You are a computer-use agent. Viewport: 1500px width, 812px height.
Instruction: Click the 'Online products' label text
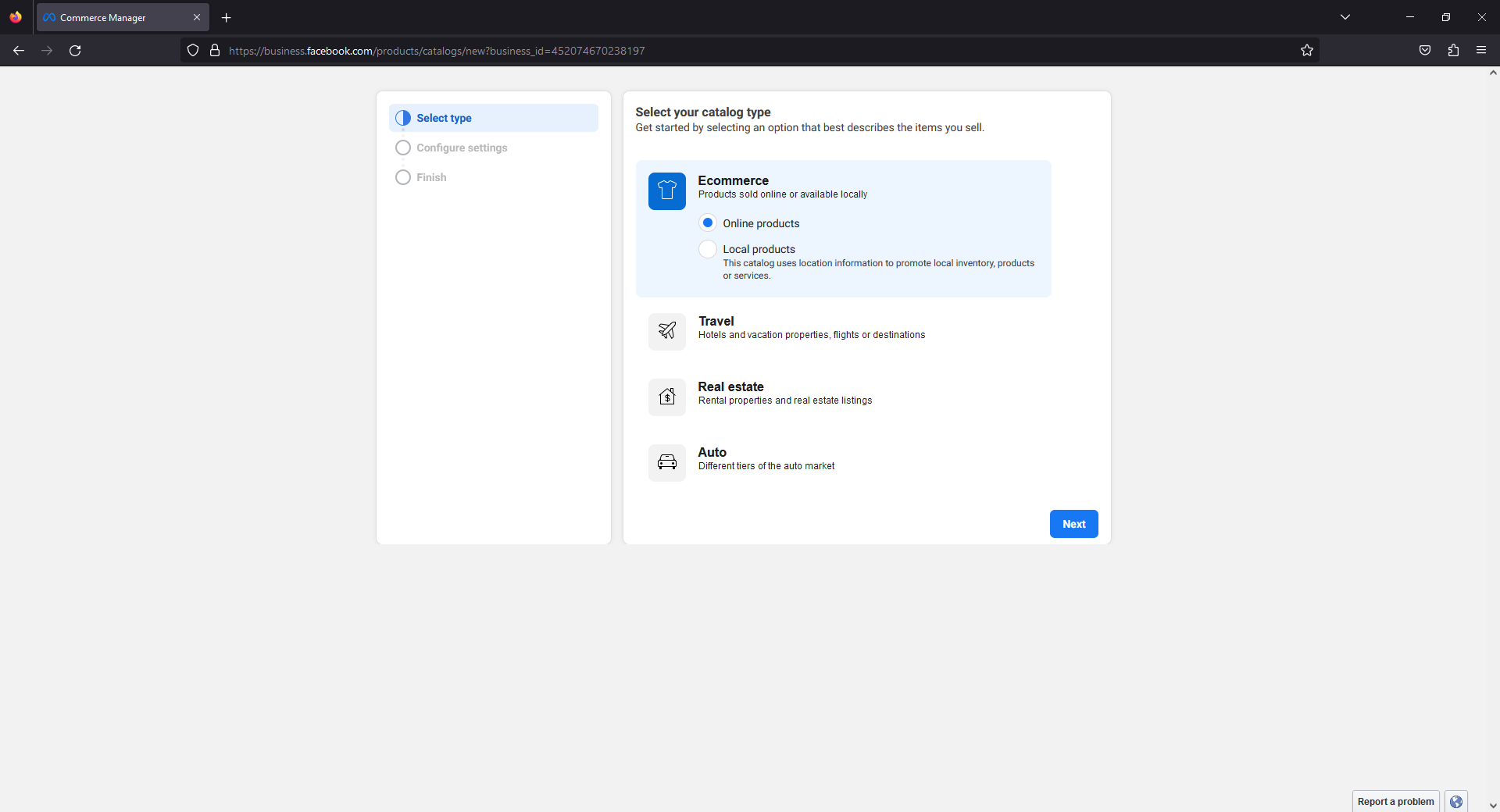(x=762, y=223)
